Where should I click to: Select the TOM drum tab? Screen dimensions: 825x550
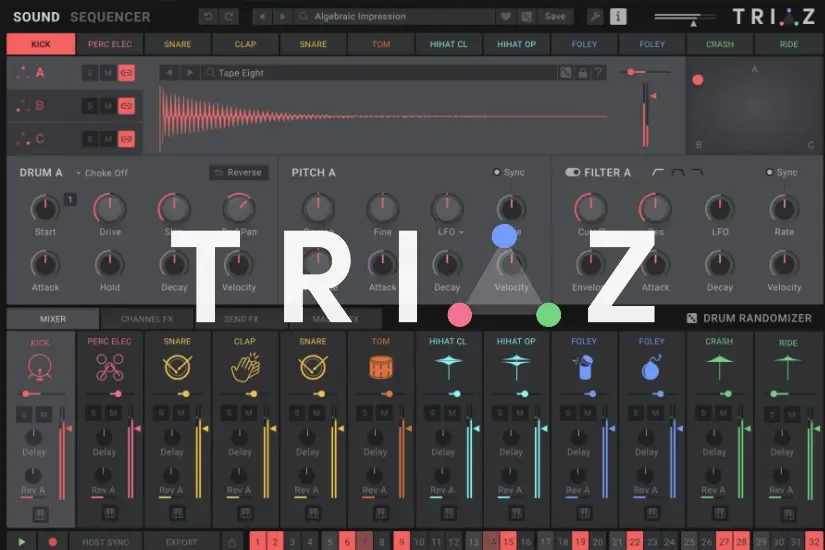click(x=381, y=44)
